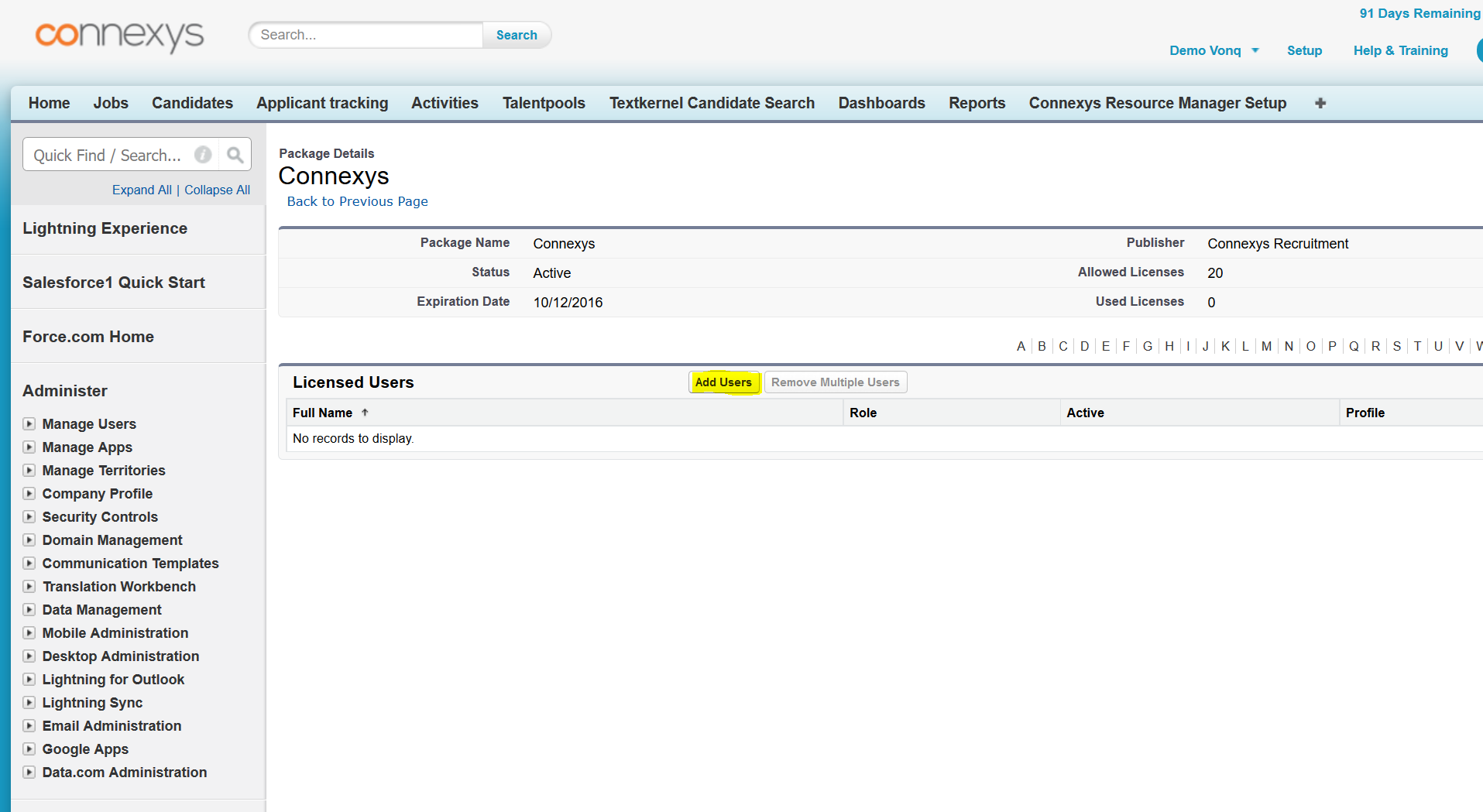Open the Connexys Resource Manager Setup tab
1483x812 pixels.
tap(1157, 103)
